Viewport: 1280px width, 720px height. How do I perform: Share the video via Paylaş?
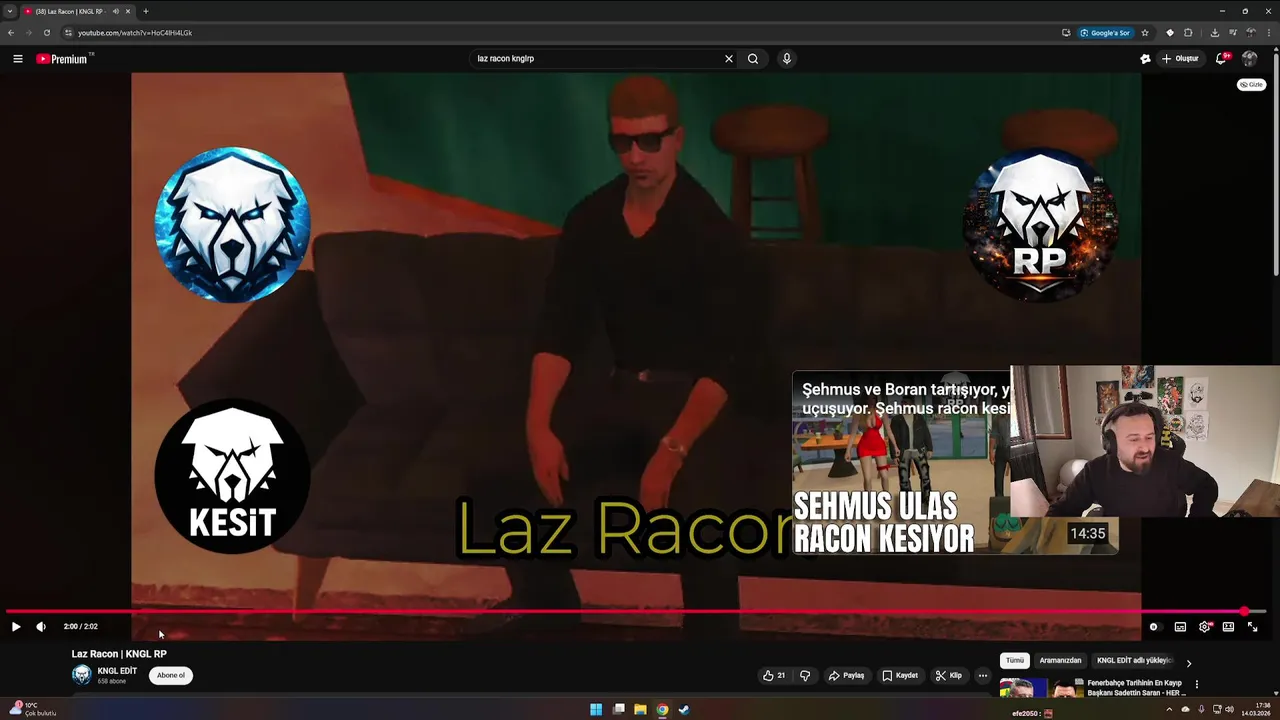(846, 675)
